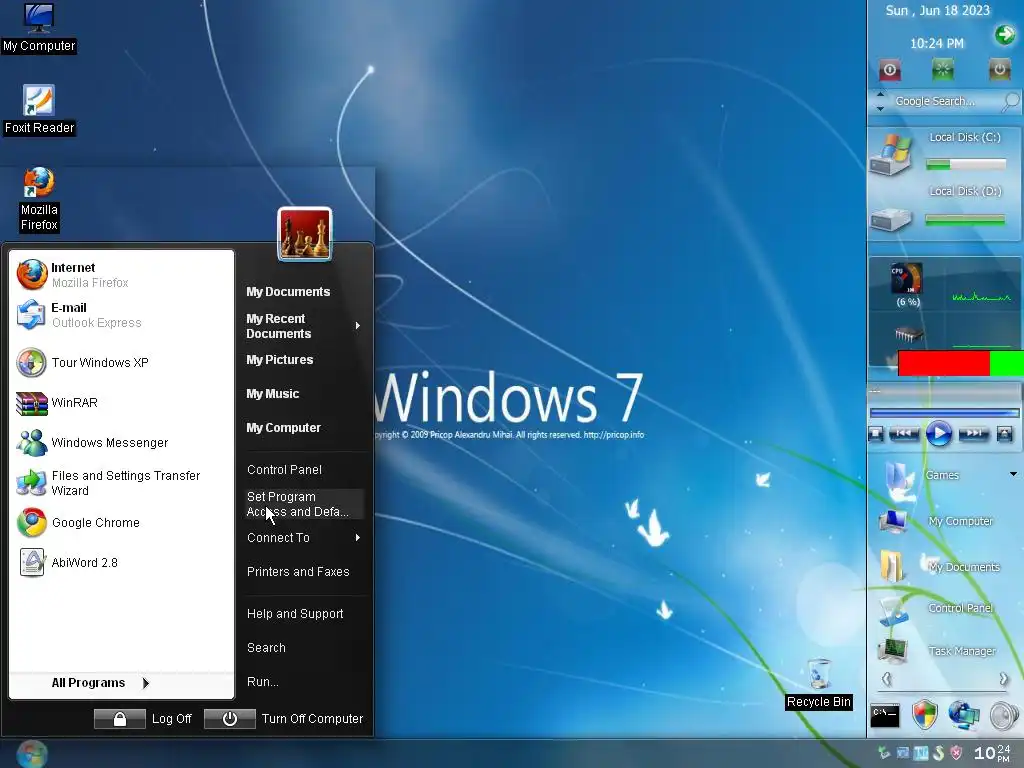Screen dimensions: 1024x768
Task: Click the Log Off button
Action: point(143,718)
